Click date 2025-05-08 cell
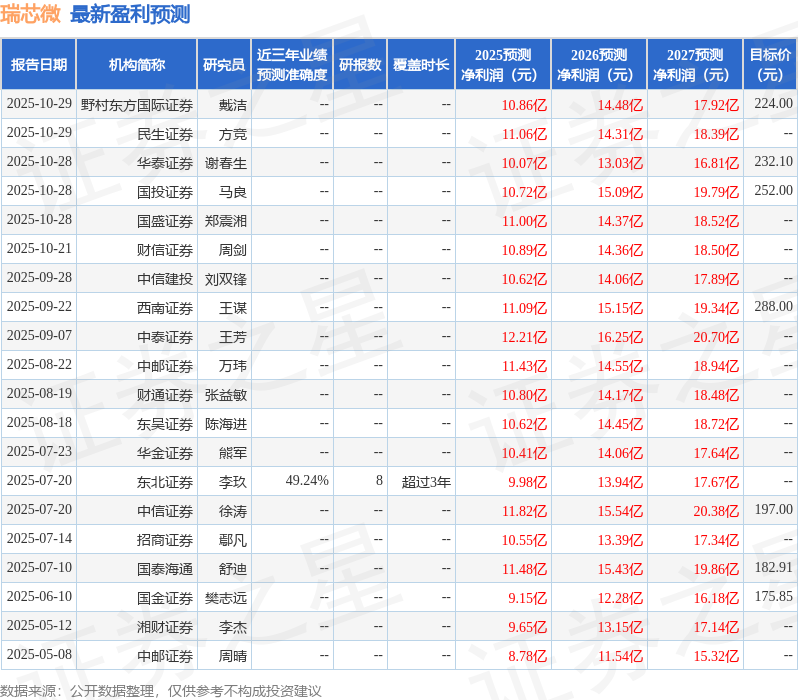Viewport: 798px width, 700px height. click(x=39, y=655)
